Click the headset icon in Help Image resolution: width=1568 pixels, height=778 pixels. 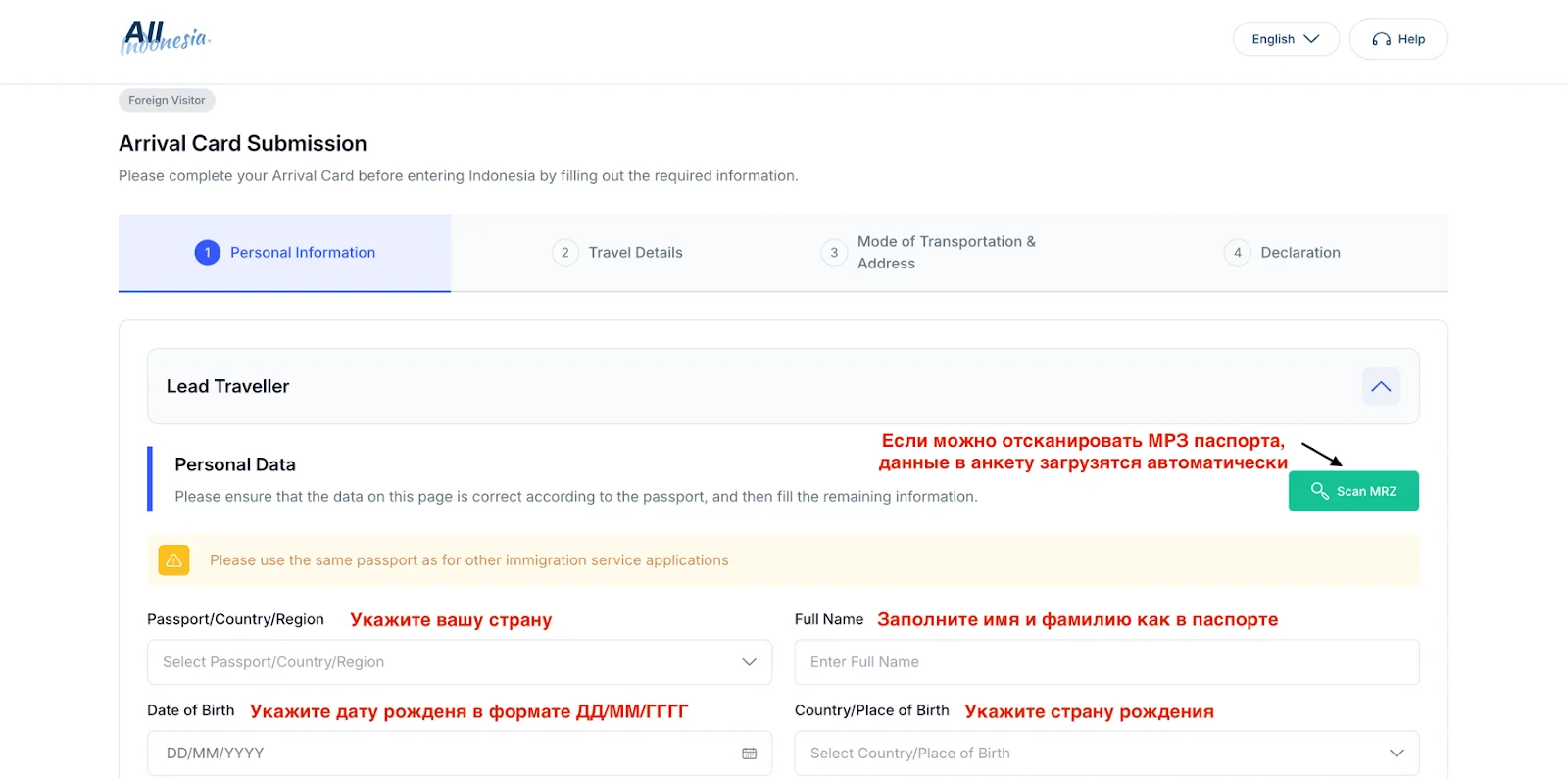pos(1381,39)
